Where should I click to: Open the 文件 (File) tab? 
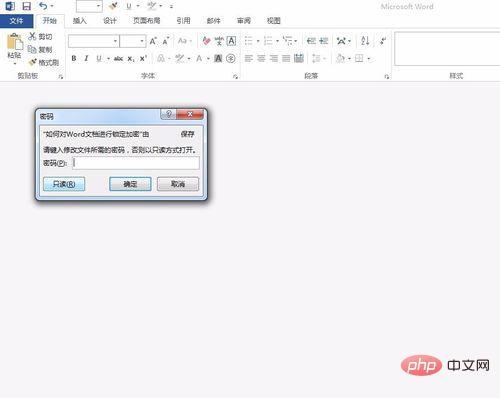click(16, 21)
